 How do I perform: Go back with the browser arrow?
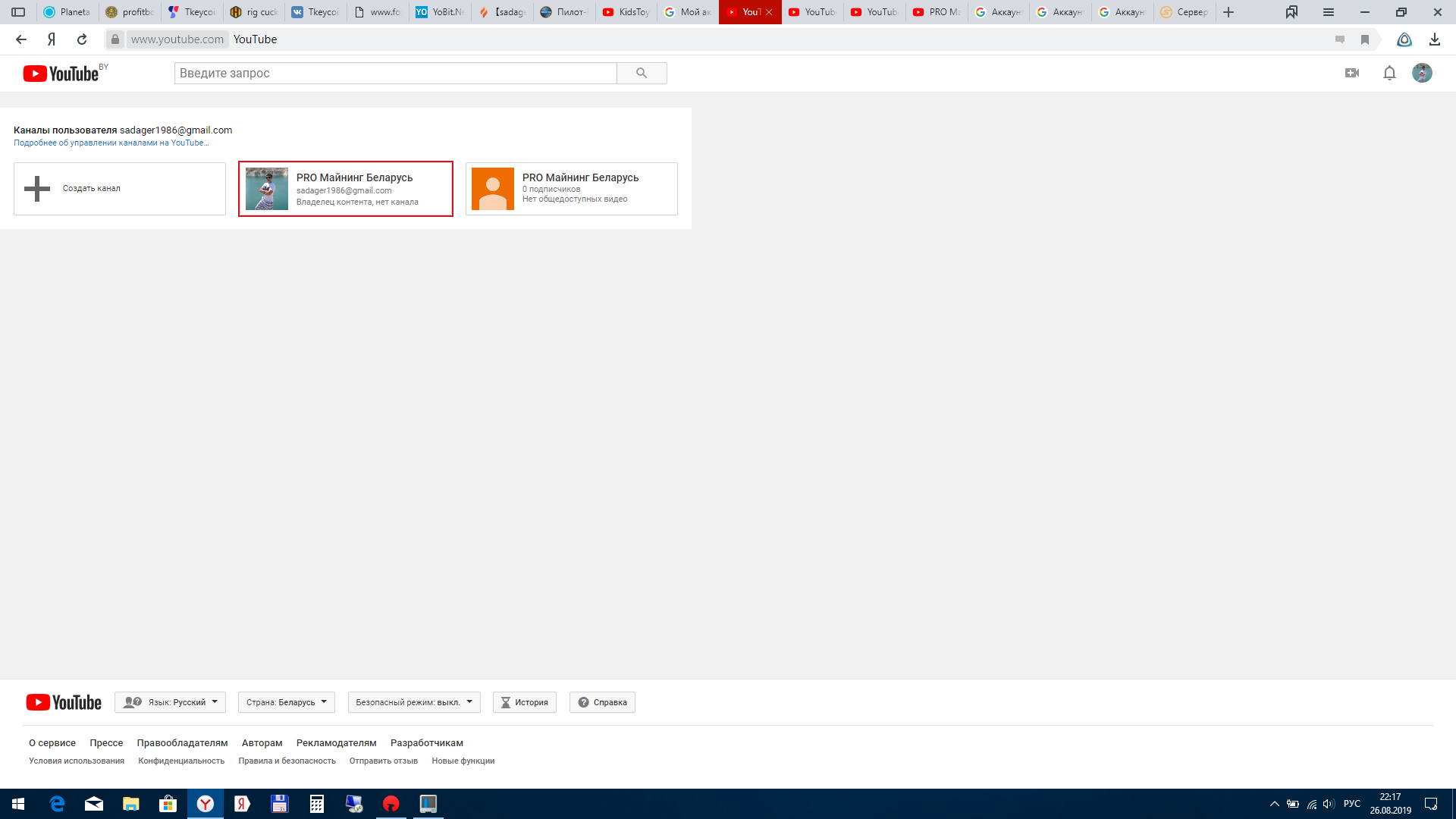pos(21,39)
